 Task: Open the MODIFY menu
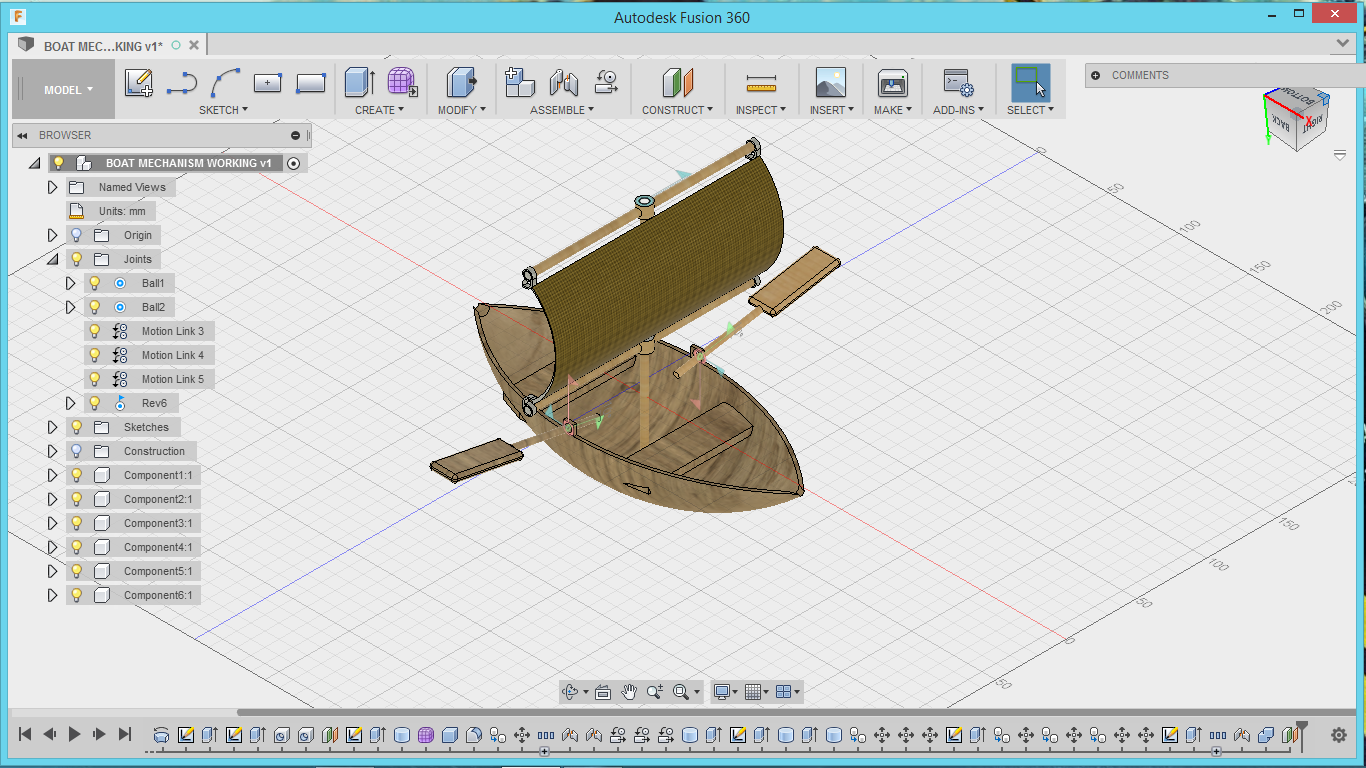click(x=461, y=110)
